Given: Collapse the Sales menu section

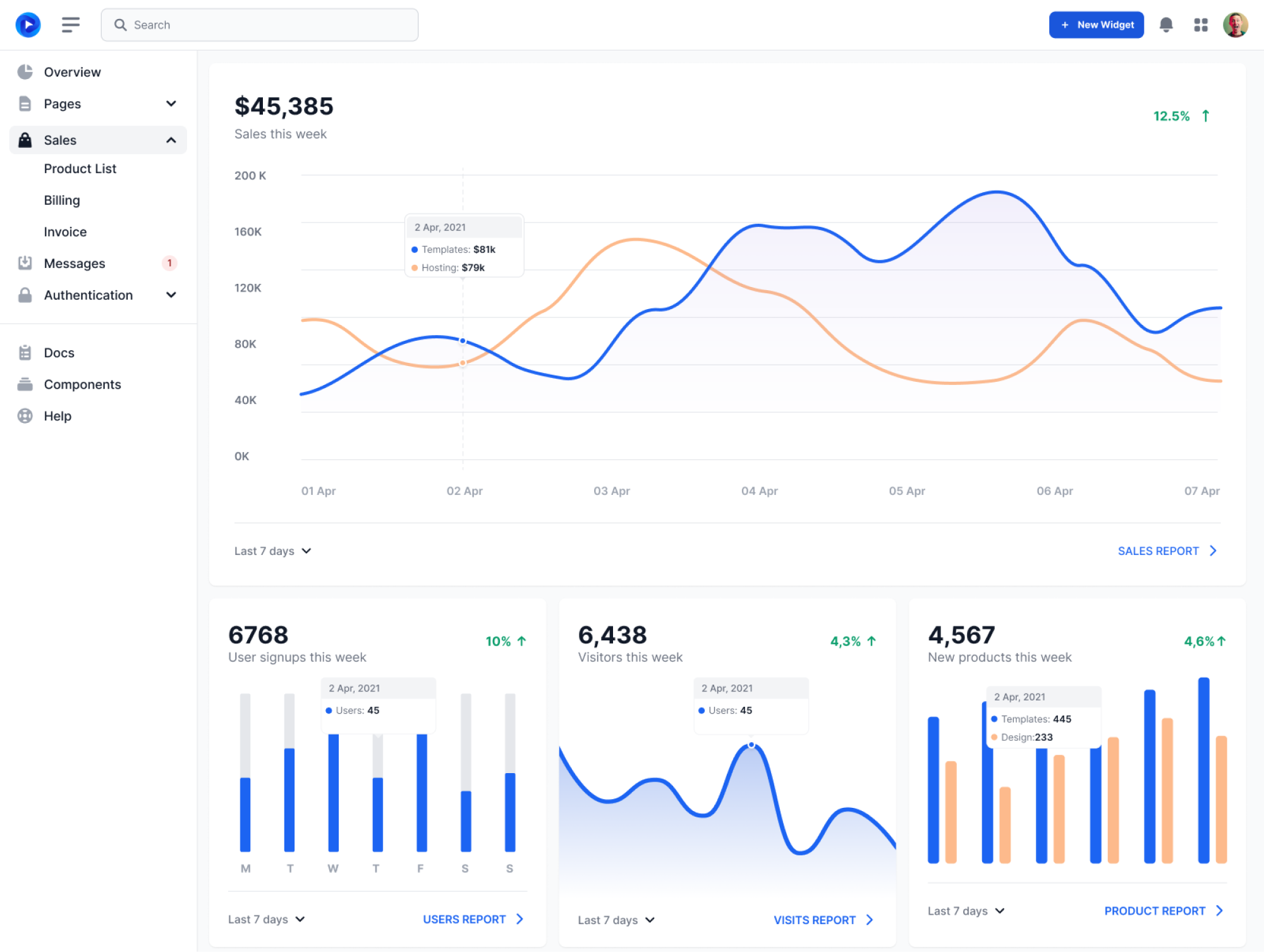Looking at the screenshot, I should 171,140.
